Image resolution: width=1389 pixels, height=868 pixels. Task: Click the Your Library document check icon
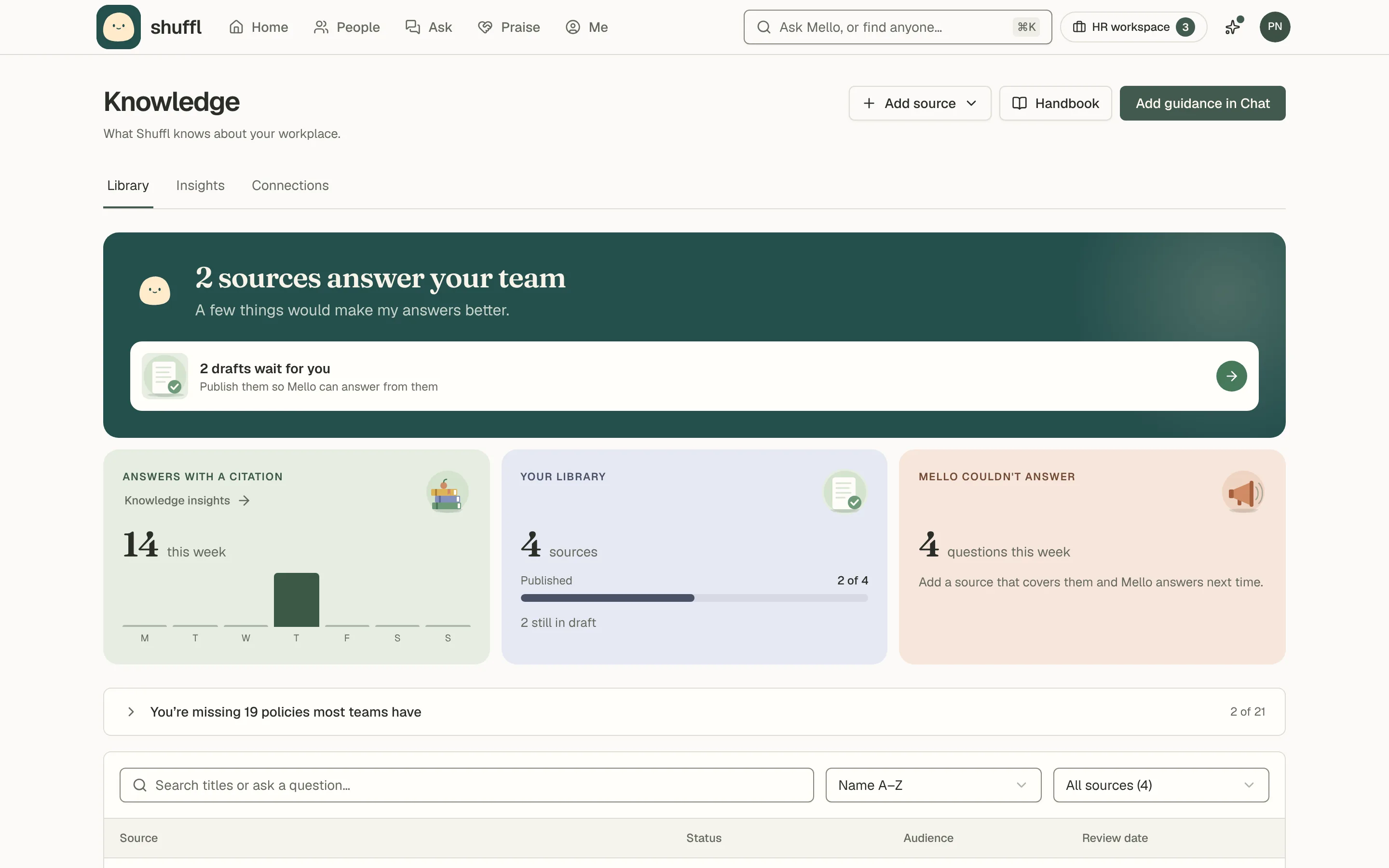click(x=845, y=492)
